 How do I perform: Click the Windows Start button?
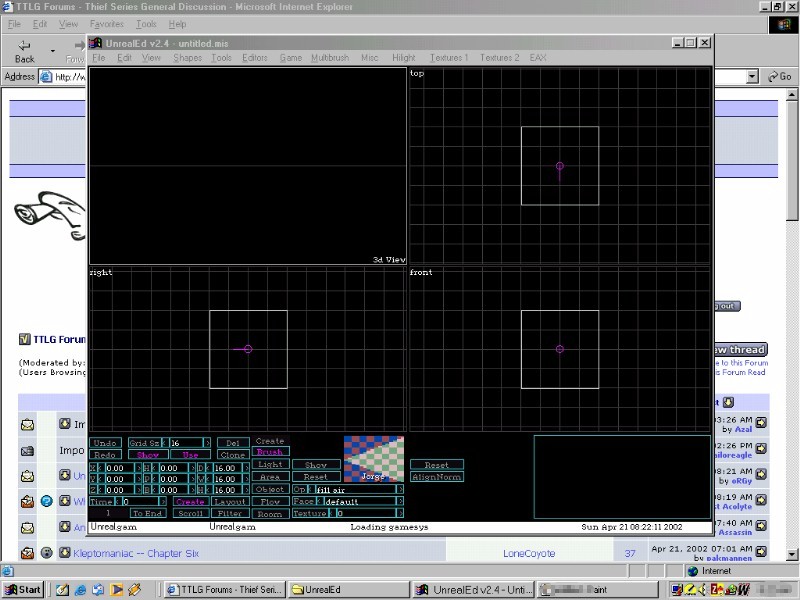tap(22, 589)
